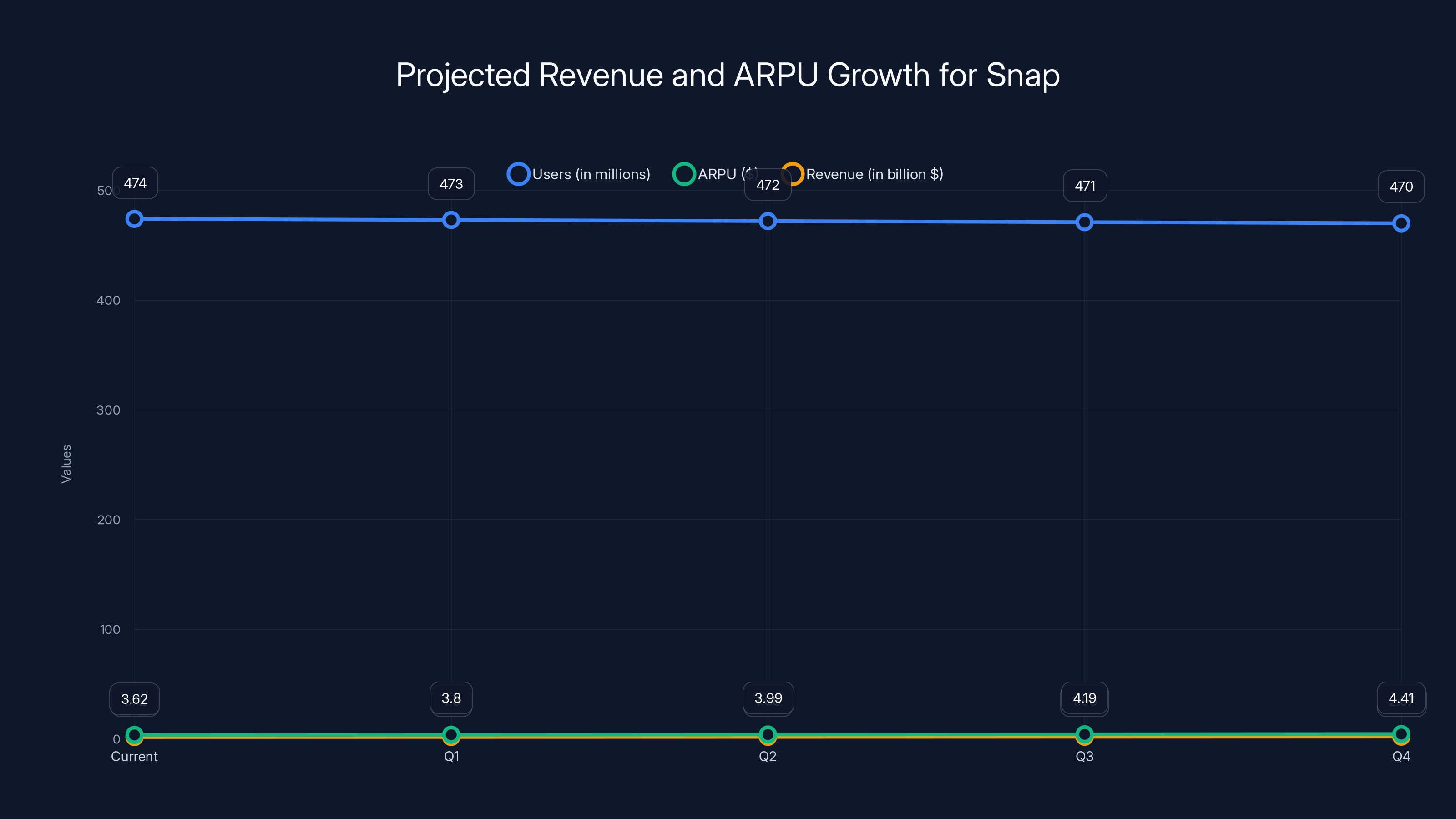Click the 400 y-axis tick label

tap(109, 300)
